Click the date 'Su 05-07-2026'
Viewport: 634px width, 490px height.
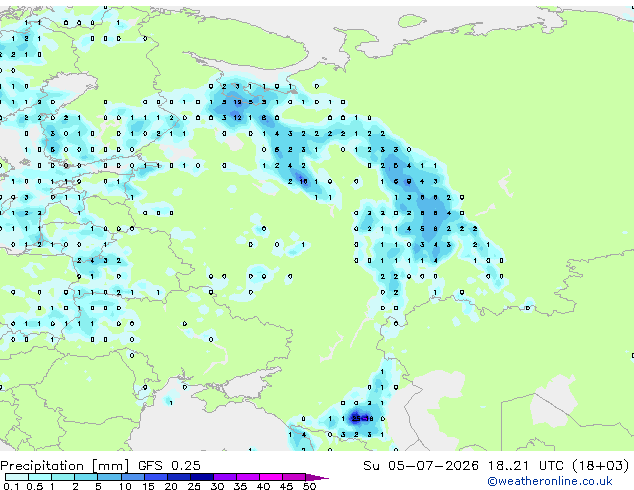pyautogui.click(x=421, y=466)
